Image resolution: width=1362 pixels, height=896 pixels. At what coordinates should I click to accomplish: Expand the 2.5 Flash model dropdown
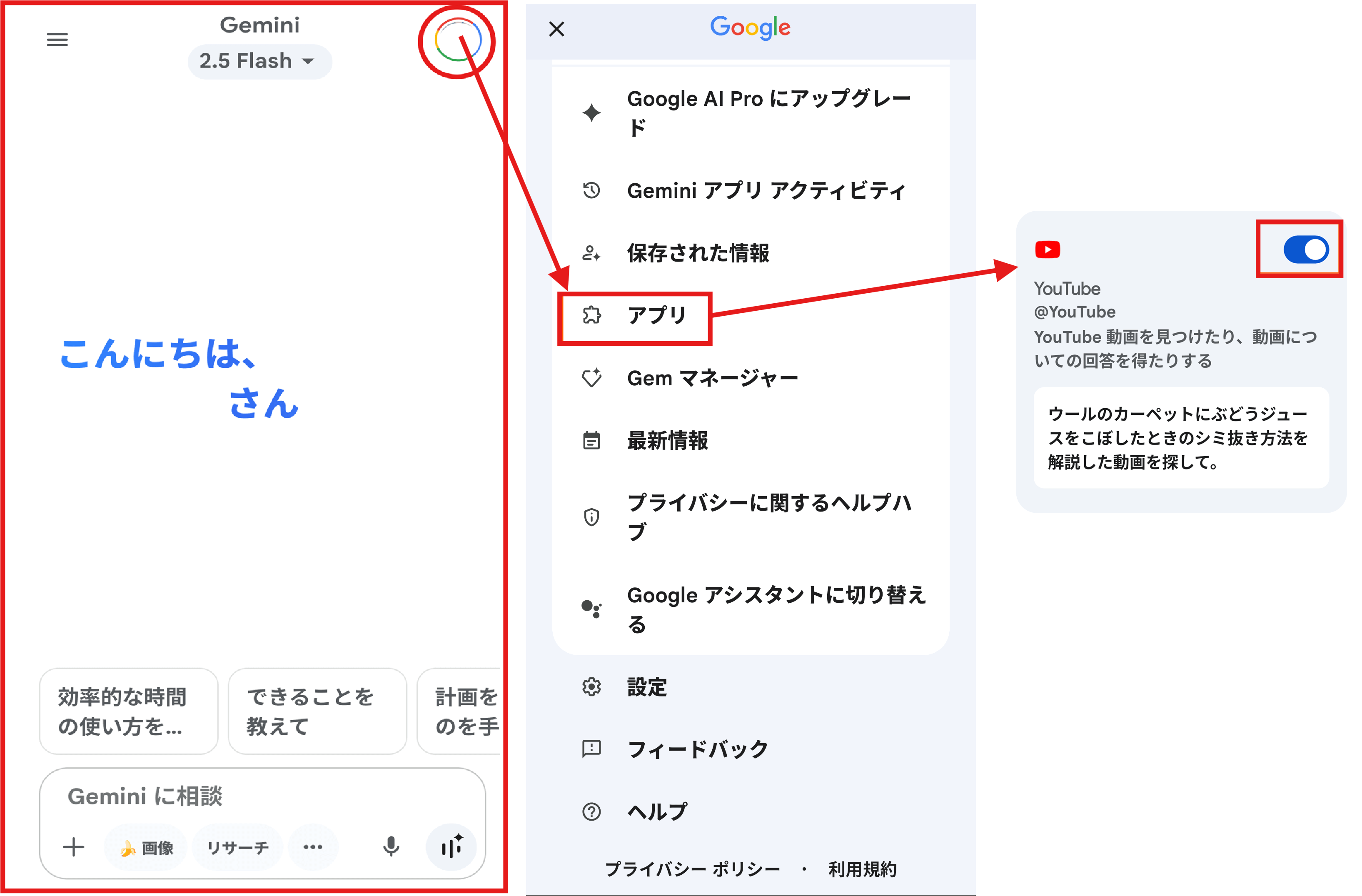click(259, 61)
